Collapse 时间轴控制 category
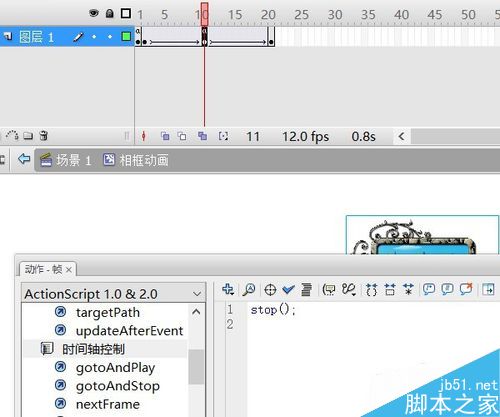The width and height of the screenshot is (500, 417). (93, 349)
